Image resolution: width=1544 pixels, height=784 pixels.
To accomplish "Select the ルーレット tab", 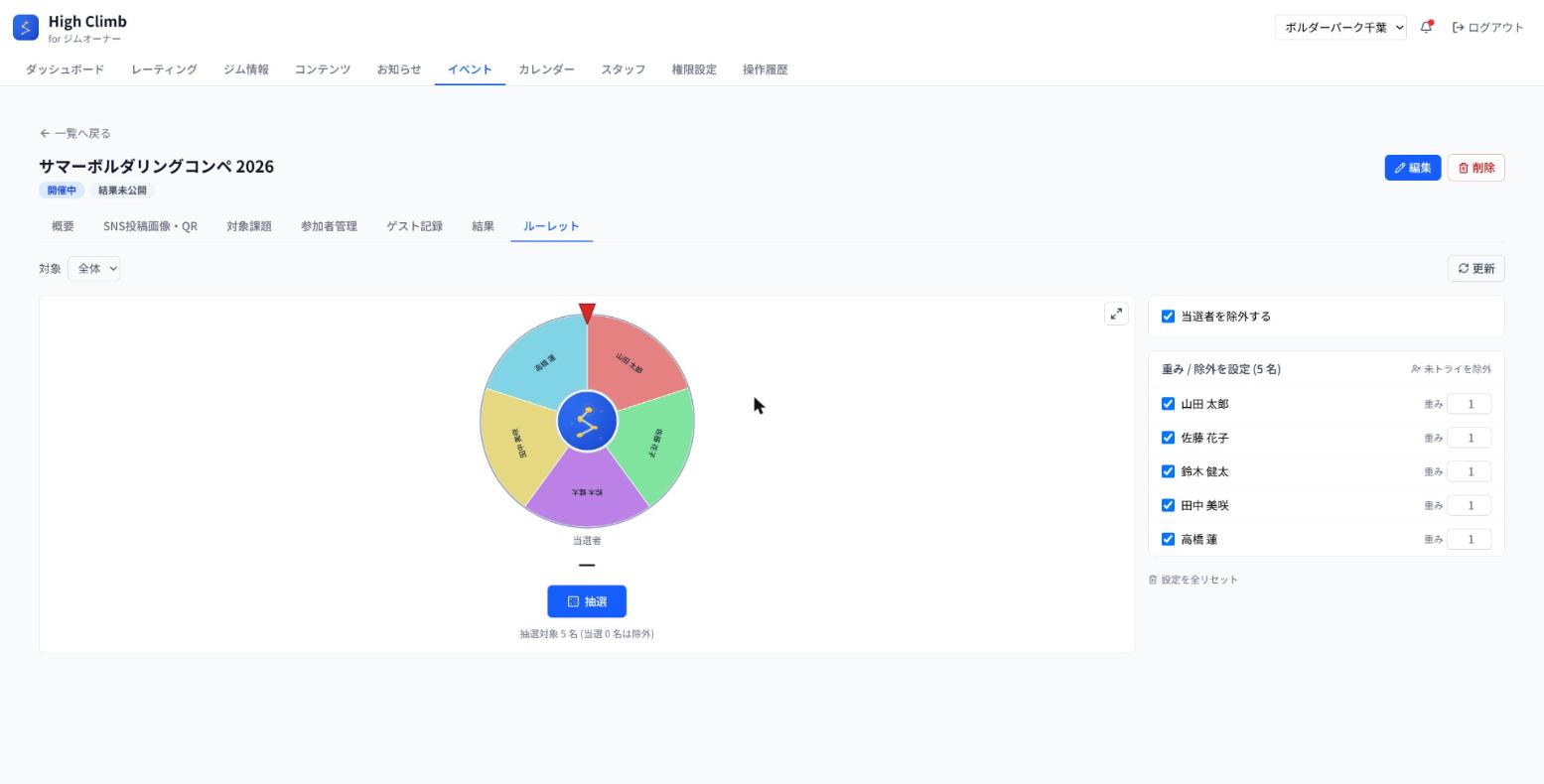I will pyautogui.click(x=551, y=226).
